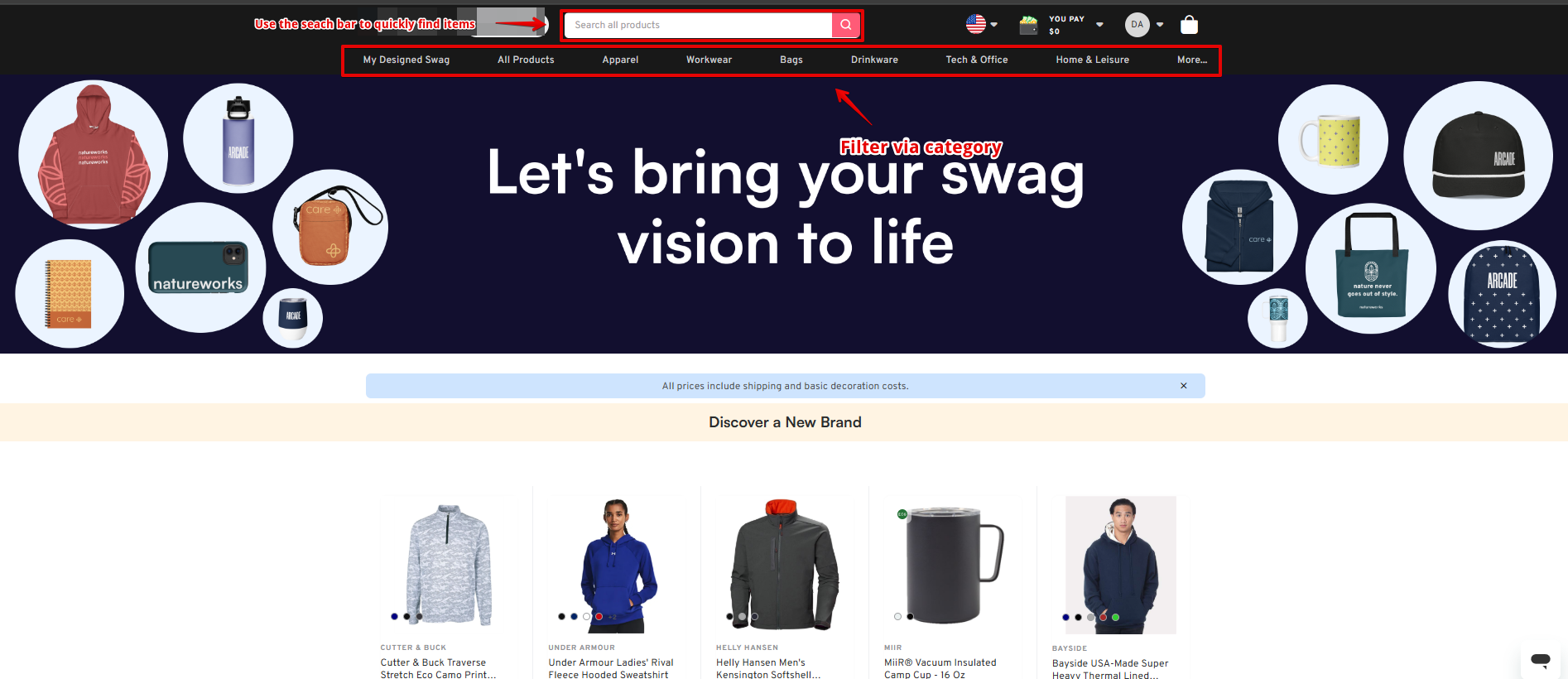Click the orange care crossbody bag circle

click(330, 227)
